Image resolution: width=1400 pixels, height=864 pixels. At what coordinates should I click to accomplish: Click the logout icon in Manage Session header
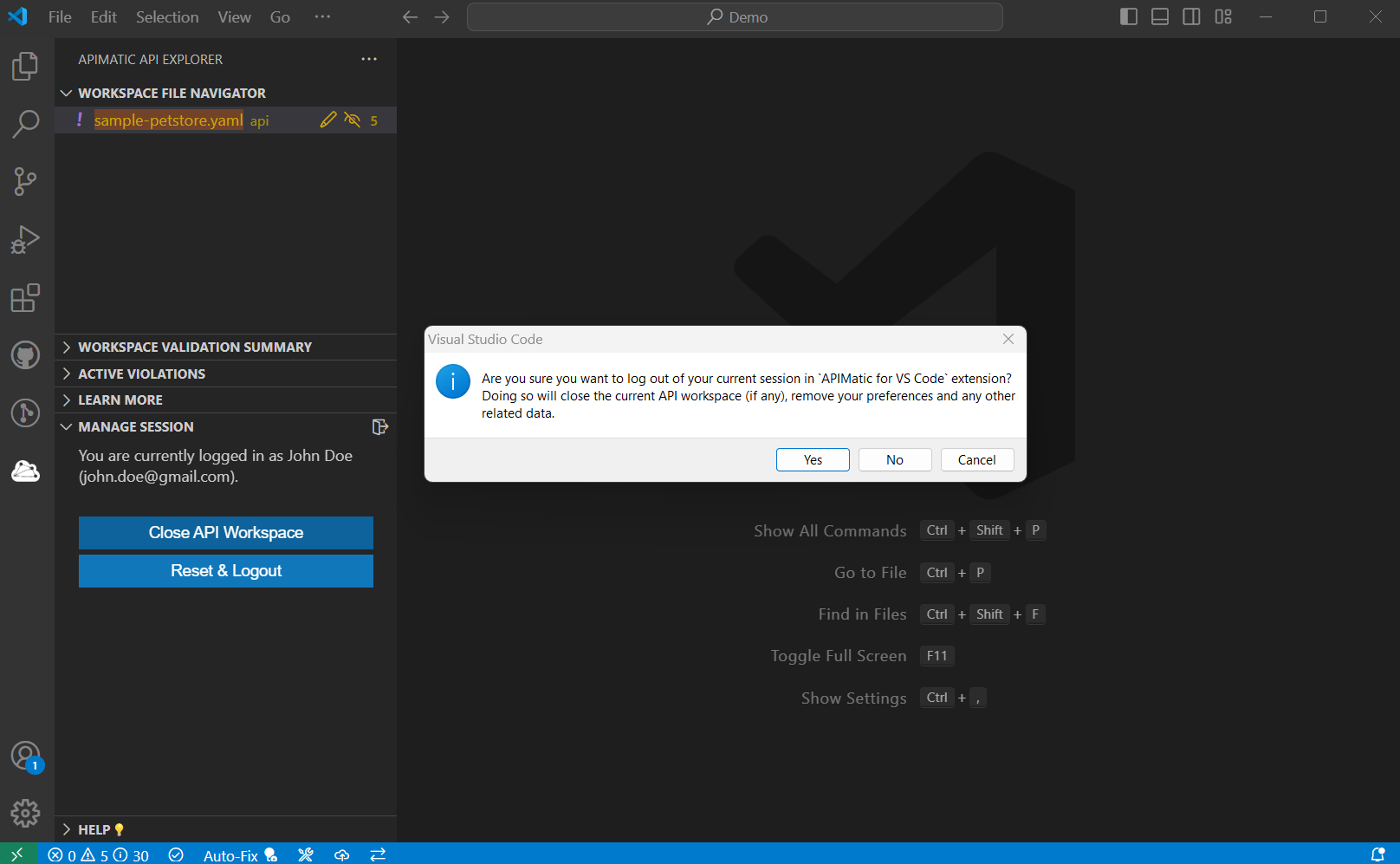[x=379, y=426]
